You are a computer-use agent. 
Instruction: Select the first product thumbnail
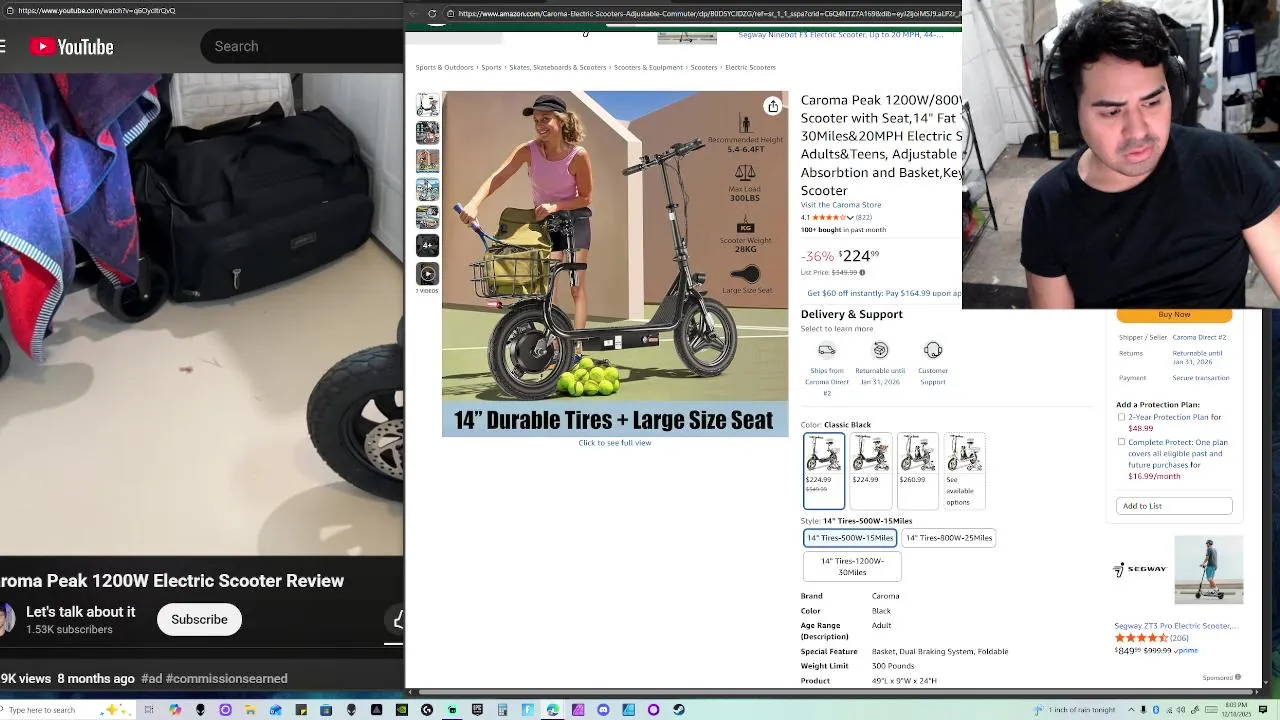[x=427, y=105]
